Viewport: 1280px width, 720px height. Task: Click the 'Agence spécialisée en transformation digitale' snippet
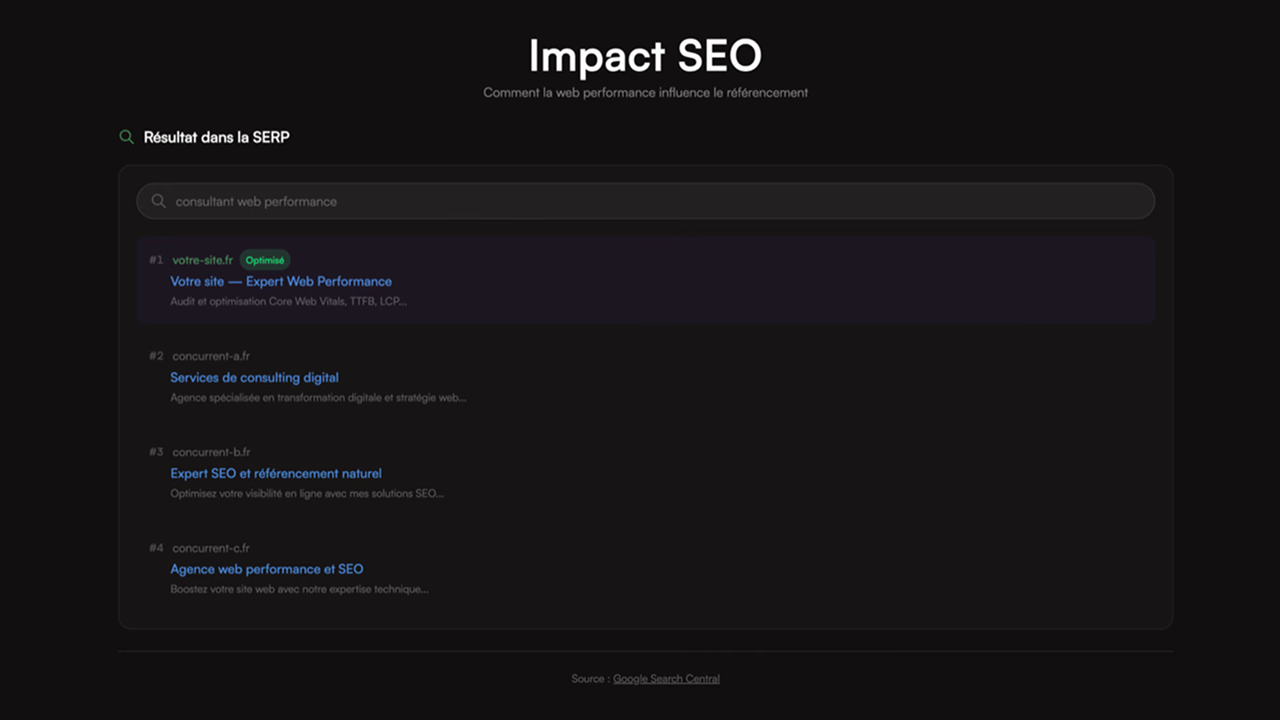coord(318,397)
